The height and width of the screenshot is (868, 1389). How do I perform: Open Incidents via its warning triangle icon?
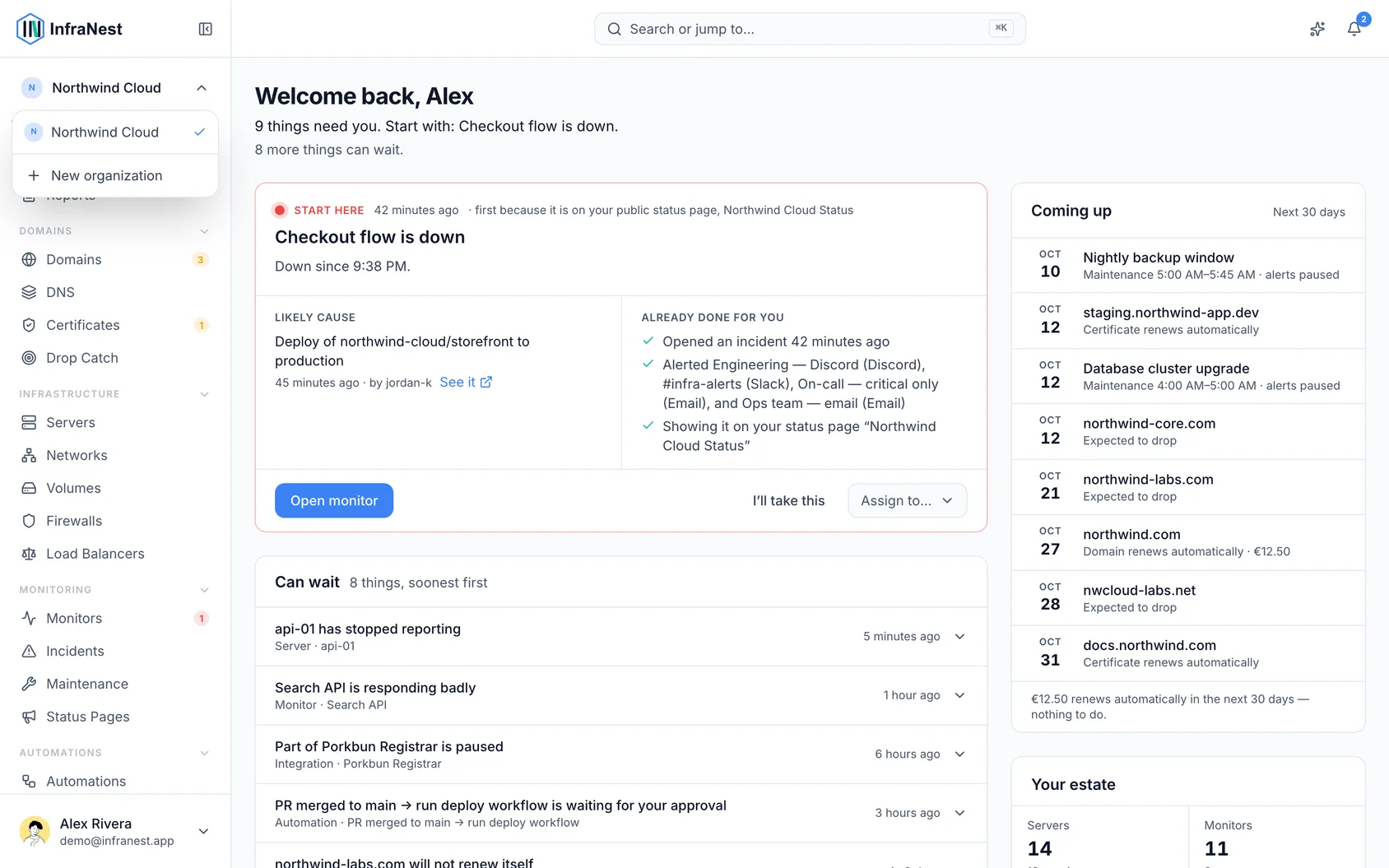click(29, 652)
